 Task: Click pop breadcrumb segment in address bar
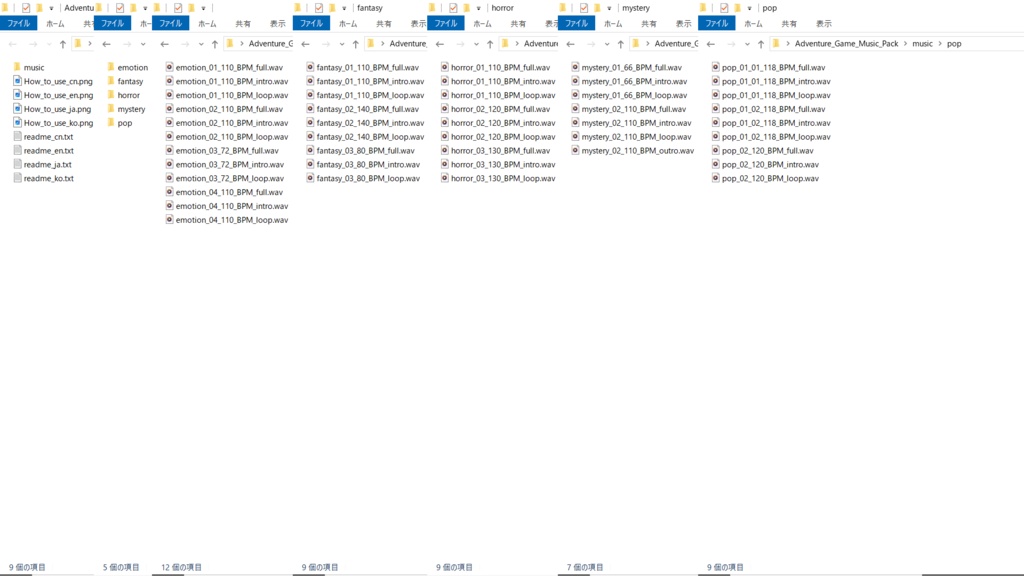point(954,44)
